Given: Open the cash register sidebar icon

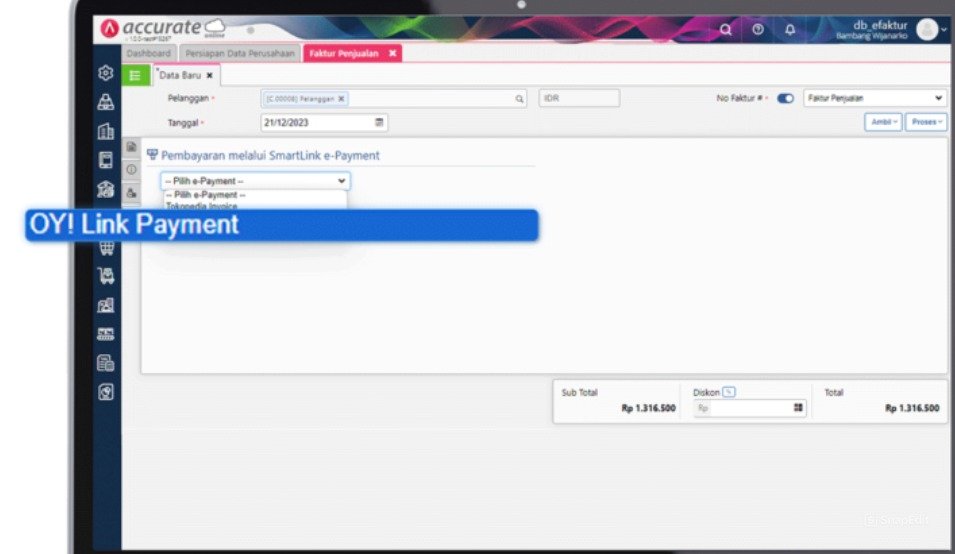Looking at the screenshot, I should point(105,160).
